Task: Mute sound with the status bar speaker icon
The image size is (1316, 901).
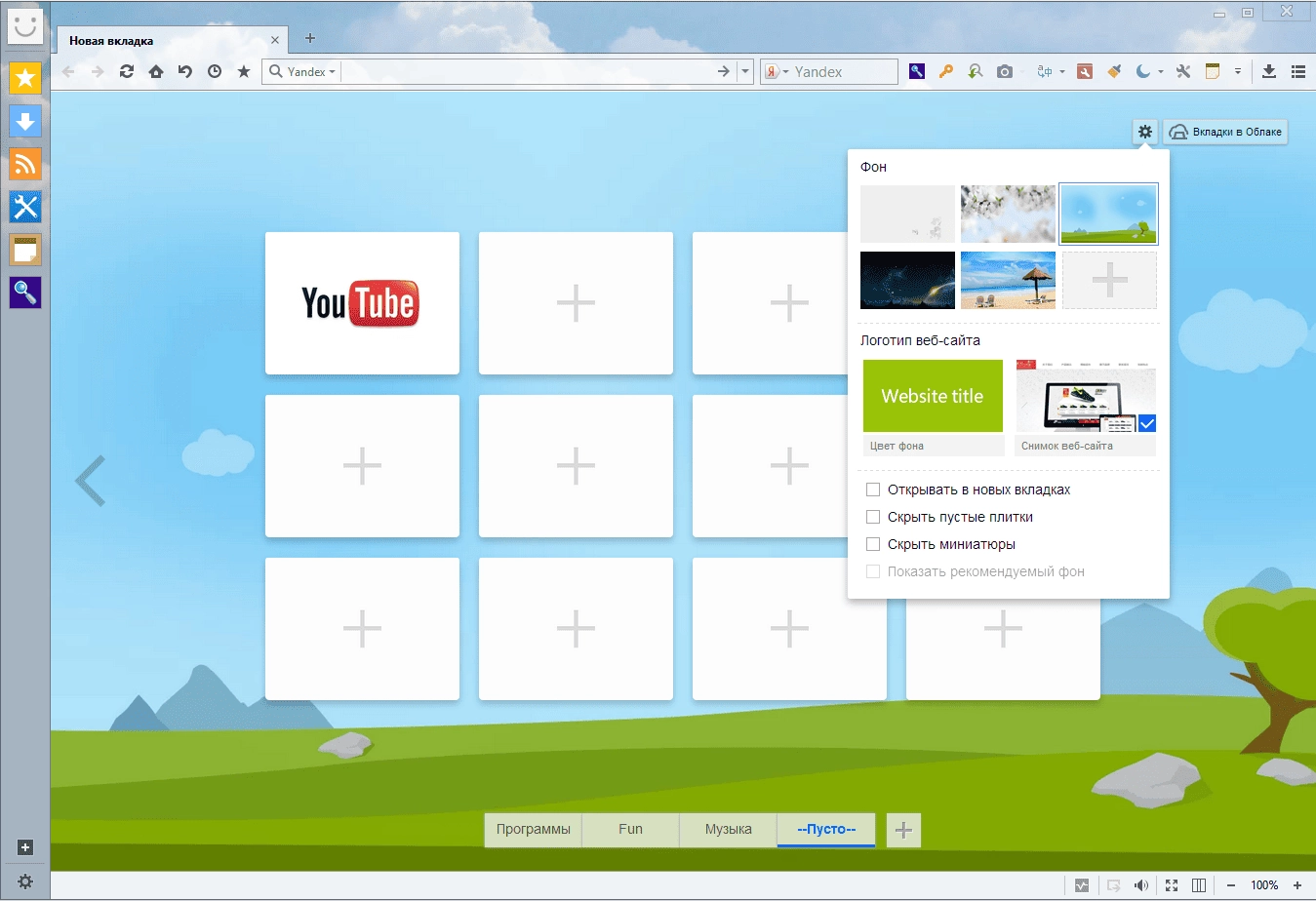Action: click(1141, 885)
